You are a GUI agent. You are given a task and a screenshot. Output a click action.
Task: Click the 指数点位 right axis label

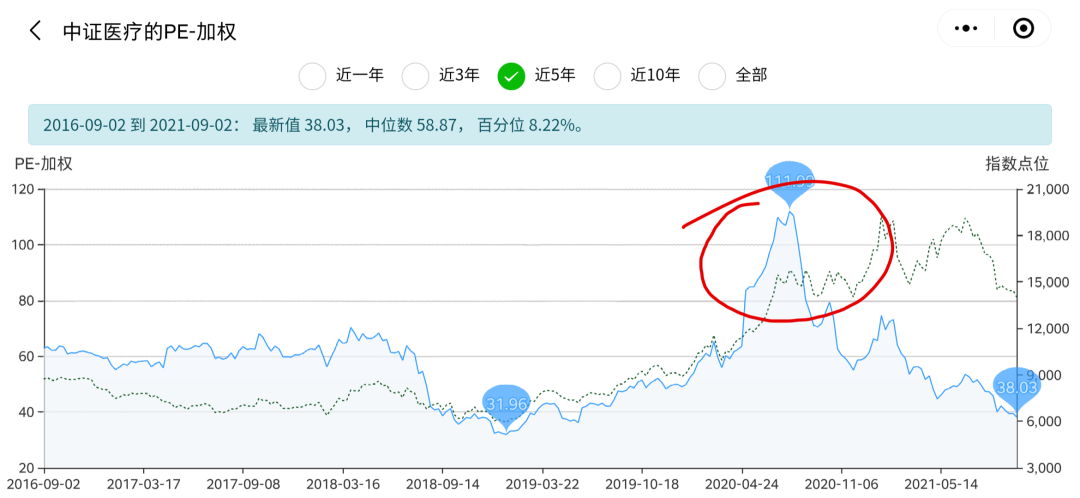(1017, 164)
